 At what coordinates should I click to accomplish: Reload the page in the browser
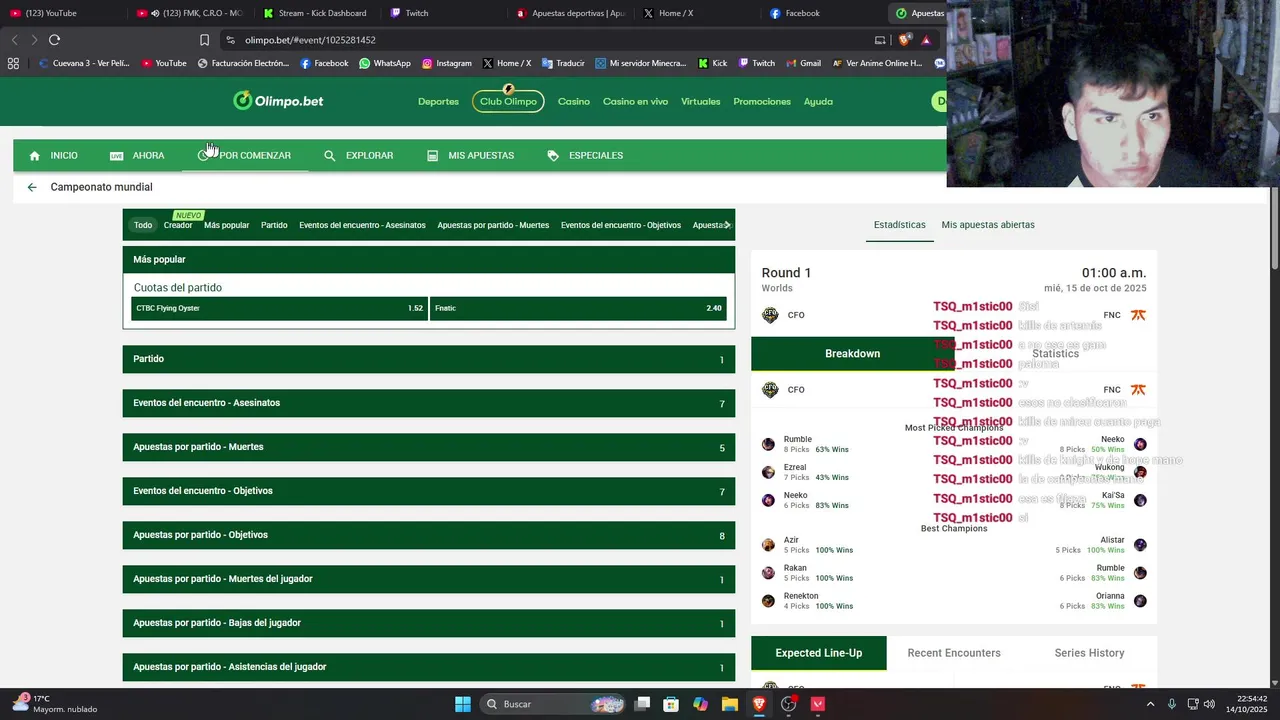(54, 40)
